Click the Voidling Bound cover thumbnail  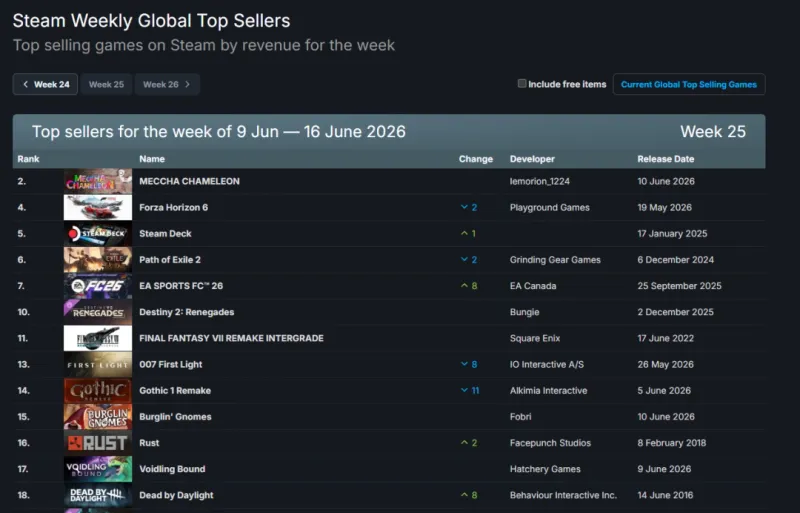(x=97, y=469)
